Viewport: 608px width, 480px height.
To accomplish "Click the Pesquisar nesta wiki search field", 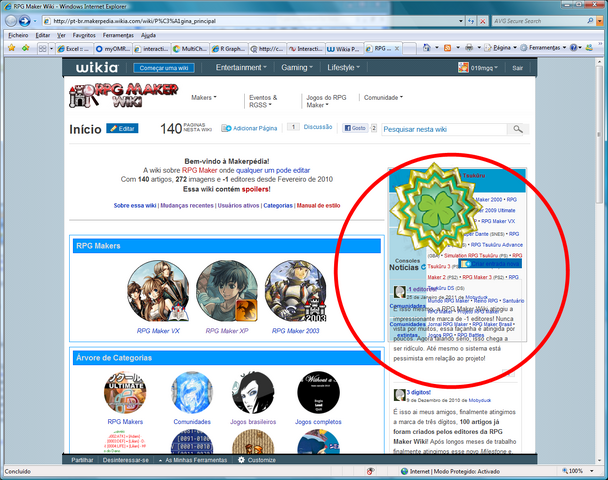I will coord(444,129).
